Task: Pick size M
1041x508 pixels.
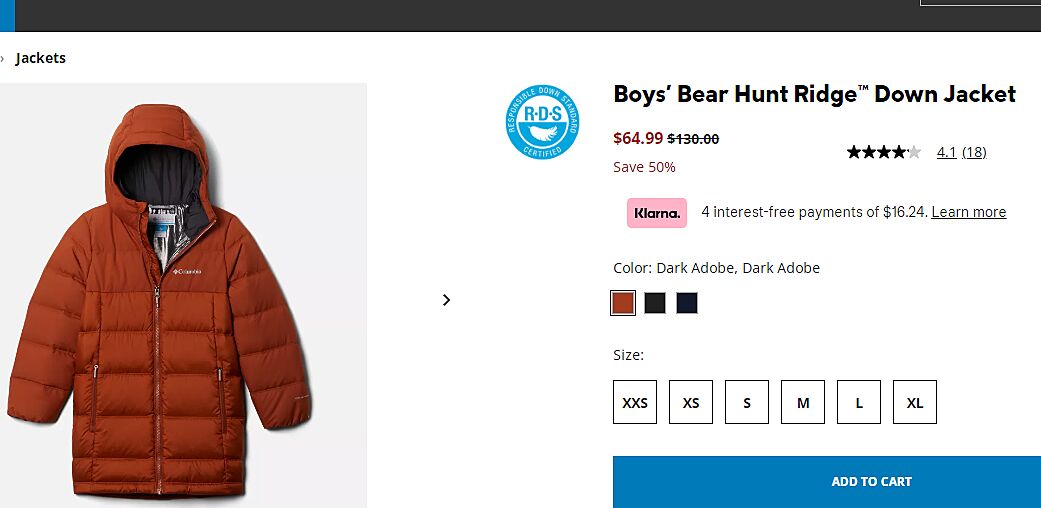Action: pos(803,403)
